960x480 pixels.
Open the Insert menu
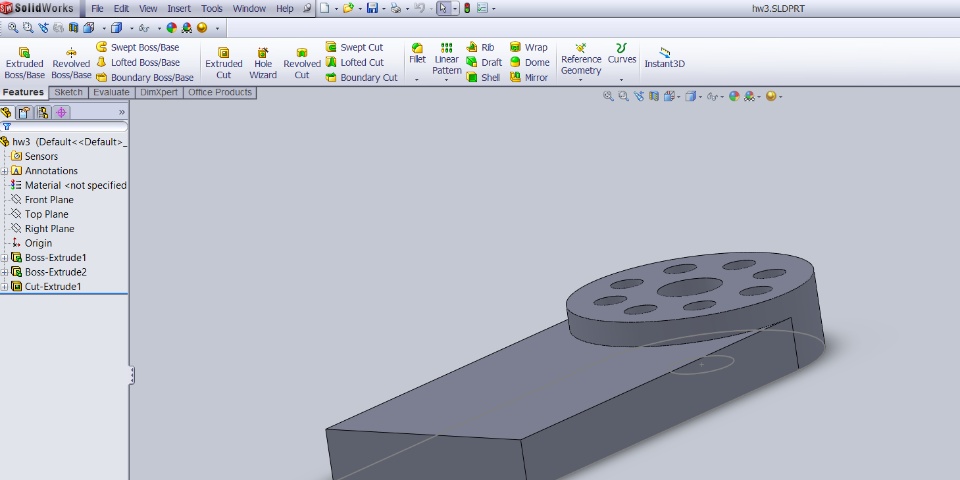pos(179,9)
